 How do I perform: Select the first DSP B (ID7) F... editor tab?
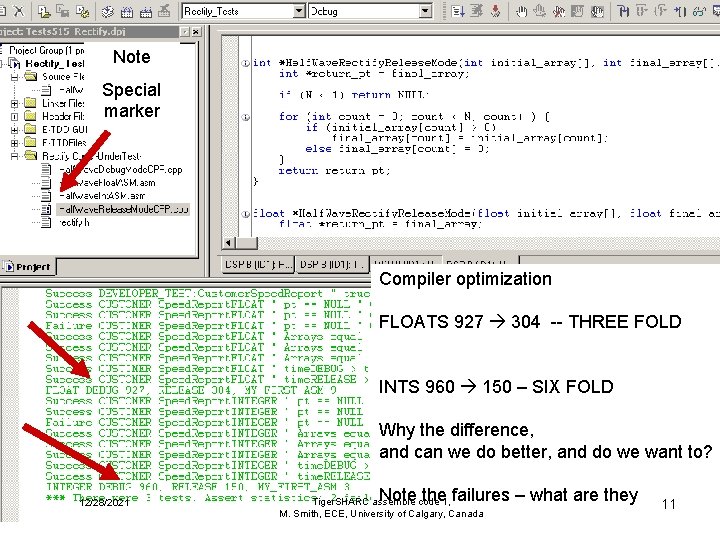click(x=258, y=265)
